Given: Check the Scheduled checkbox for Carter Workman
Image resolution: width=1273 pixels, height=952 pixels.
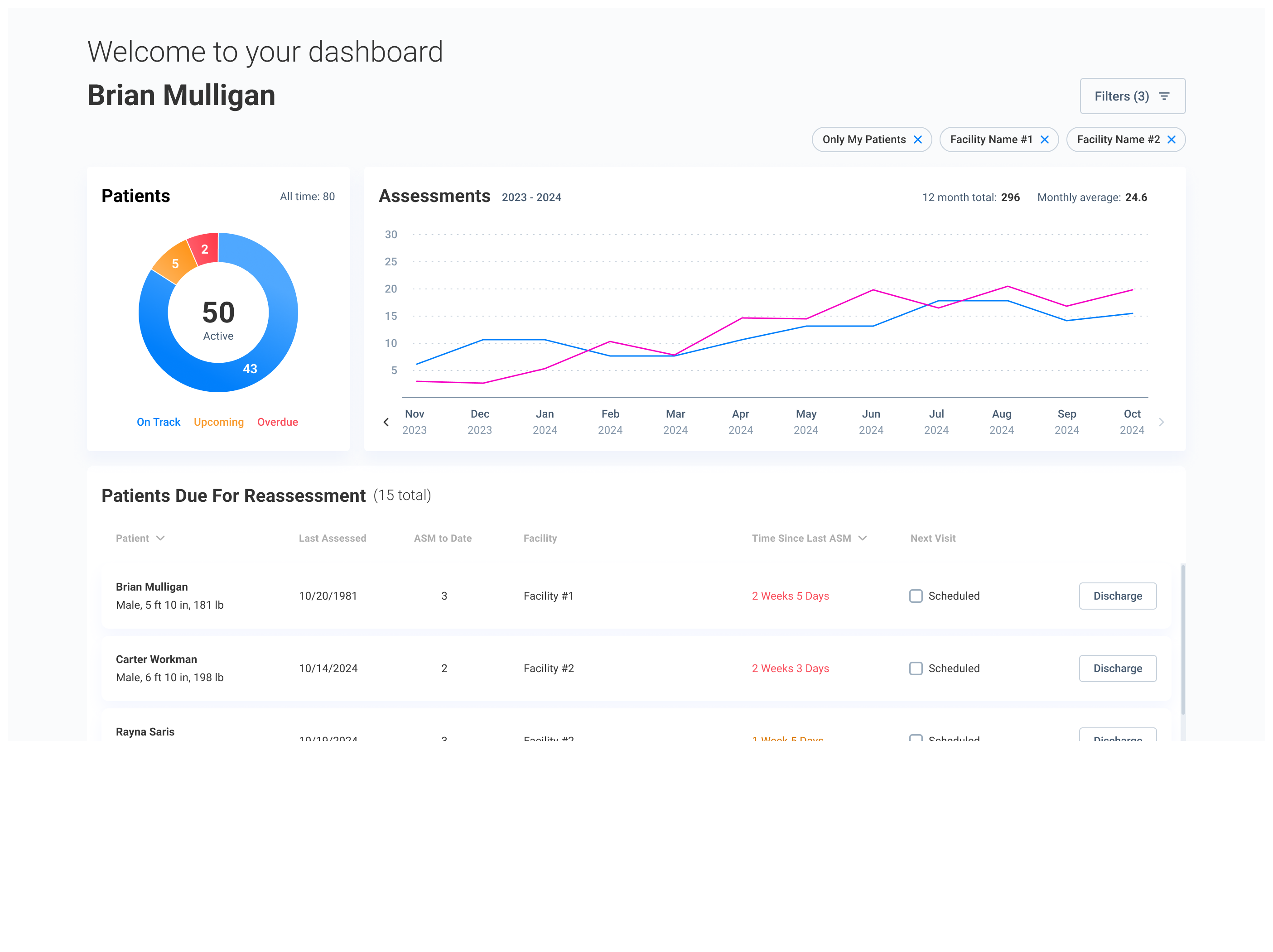Looking at the screenshot, I should coord(916,668).
